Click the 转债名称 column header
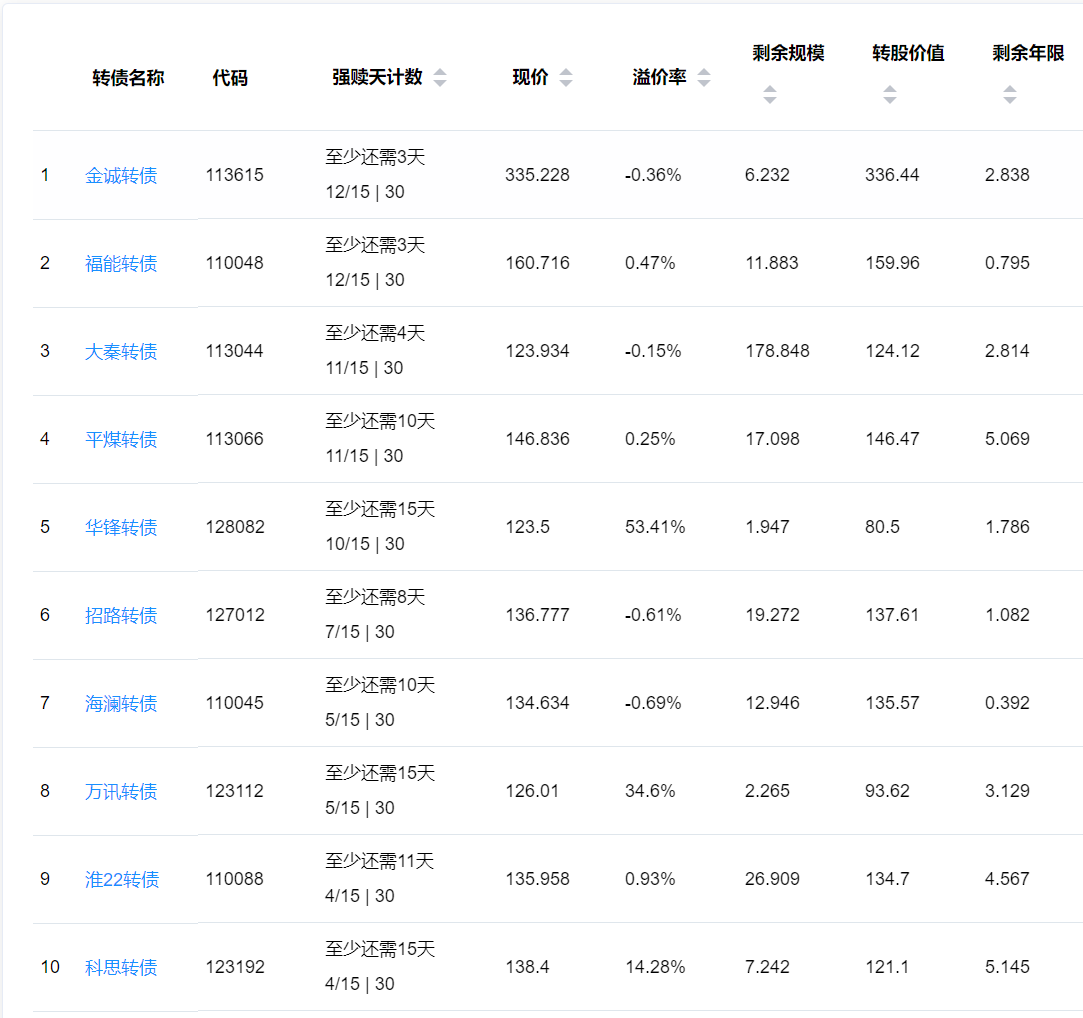Image resolution: width=1083 pixels, height=1018 pixels. [x=128, y=78]
